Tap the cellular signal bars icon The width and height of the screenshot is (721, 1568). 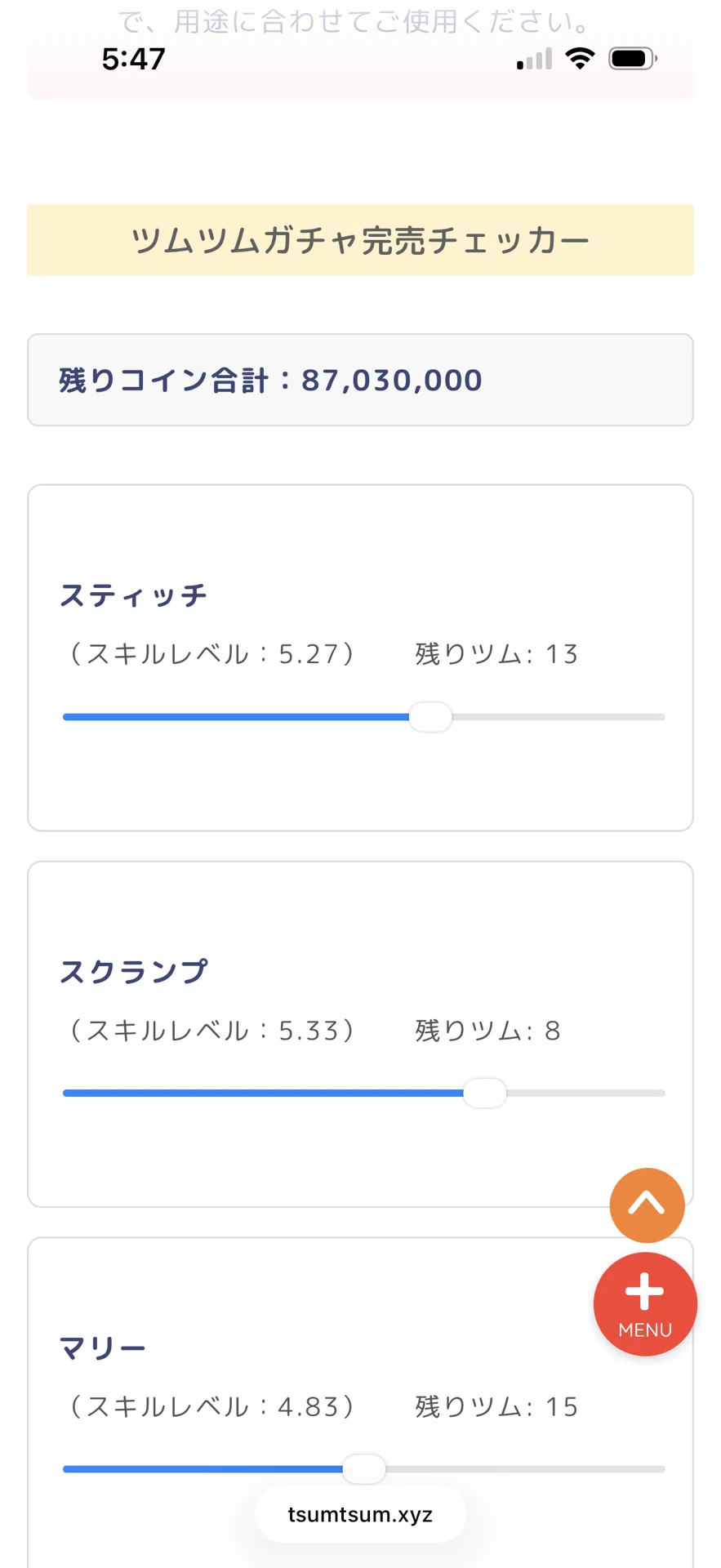[x=535, y=59]
